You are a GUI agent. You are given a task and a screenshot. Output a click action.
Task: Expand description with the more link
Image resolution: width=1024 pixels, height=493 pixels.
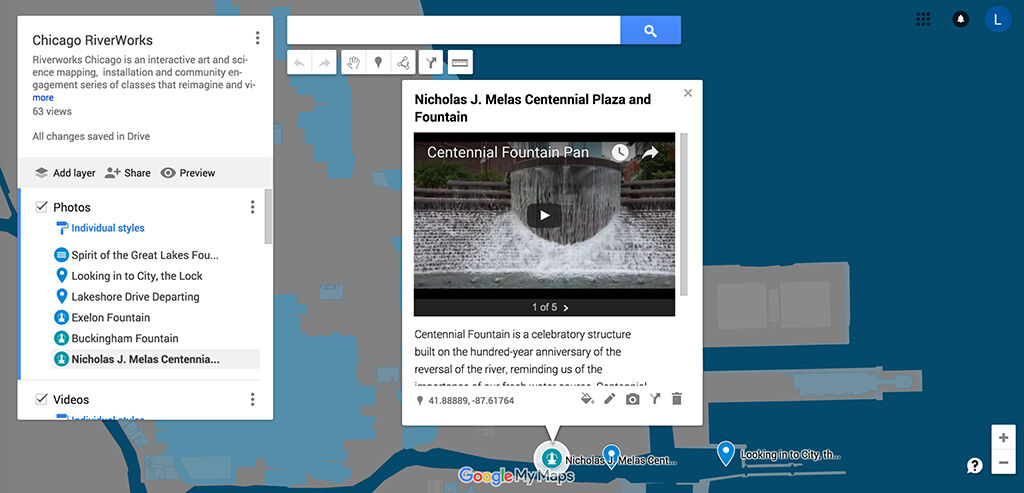(43, 98)
